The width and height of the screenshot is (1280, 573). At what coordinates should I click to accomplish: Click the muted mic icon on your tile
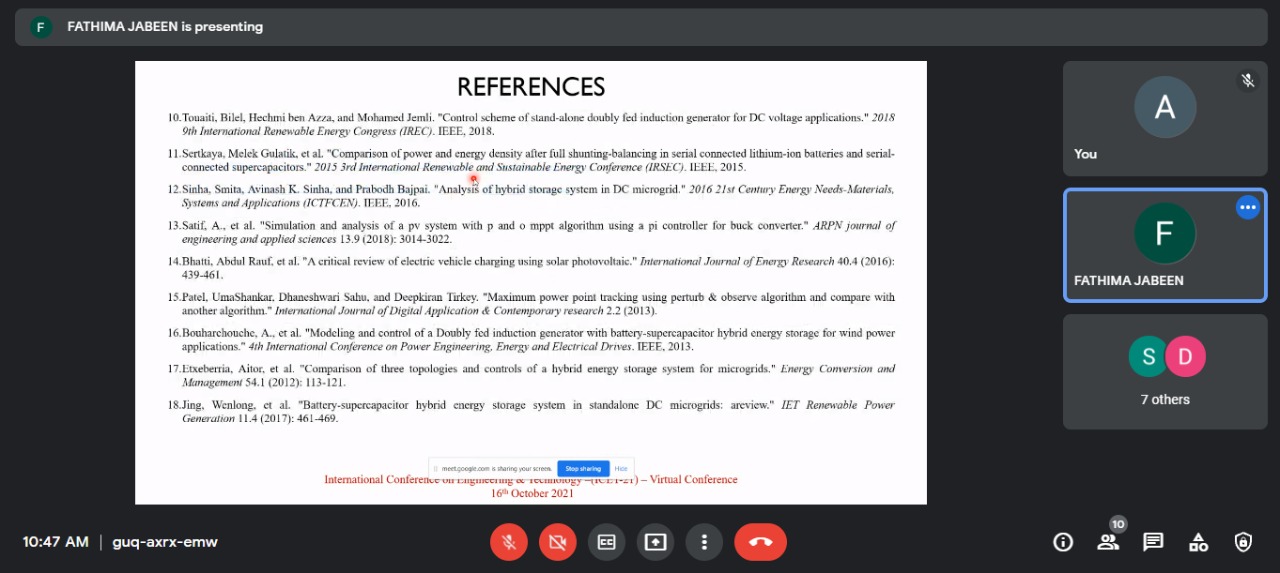[x=1247, y=80]
